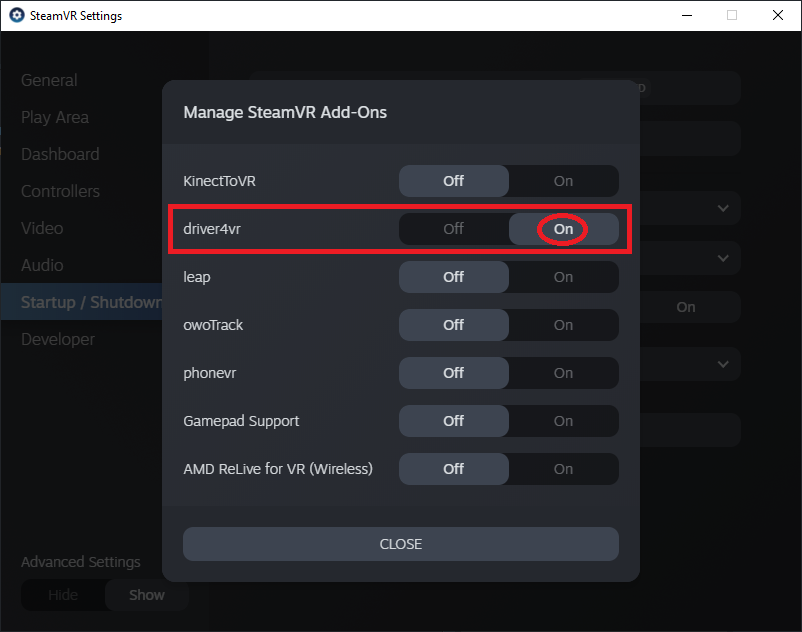Set KinectToVR add-on to Off
Viewport: 802px width, 632px height.
coord(454,181)
